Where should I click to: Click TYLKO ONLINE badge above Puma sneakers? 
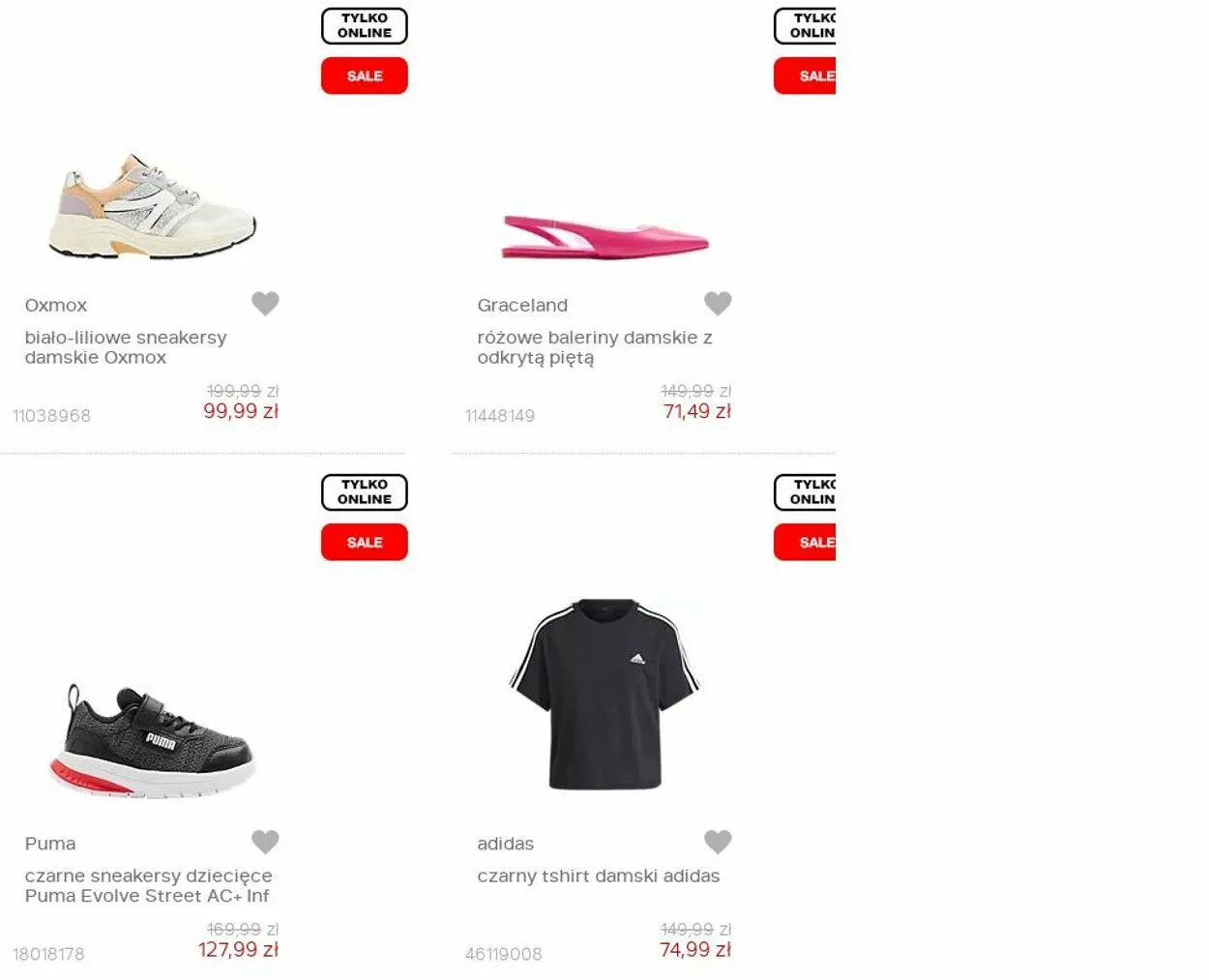tap(365, 491)
